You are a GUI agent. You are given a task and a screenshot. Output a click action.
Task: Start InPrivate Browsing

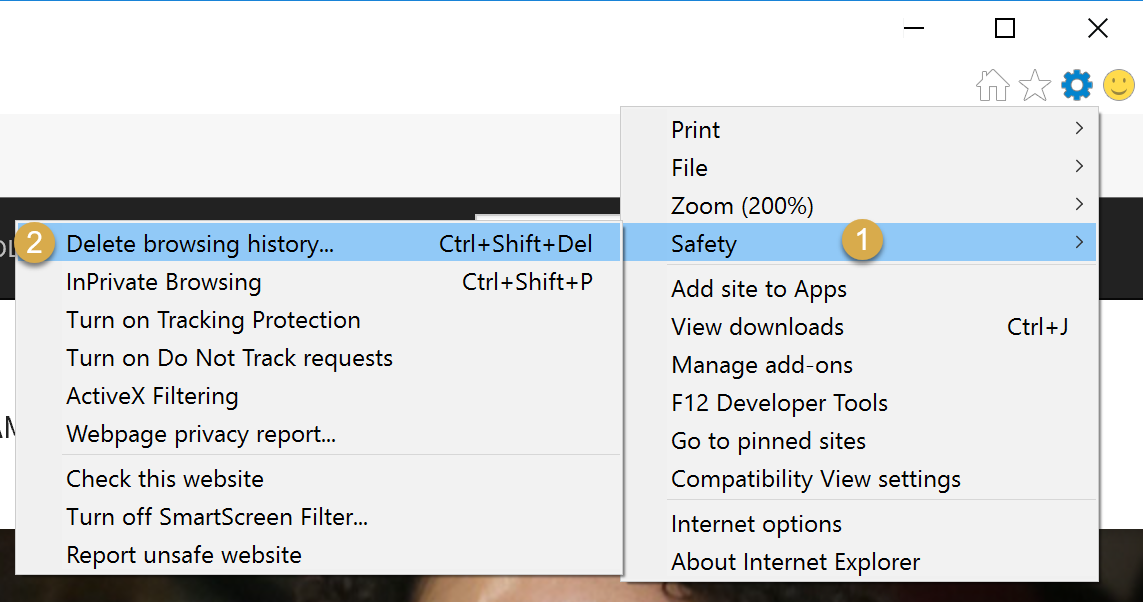(319, 281)
